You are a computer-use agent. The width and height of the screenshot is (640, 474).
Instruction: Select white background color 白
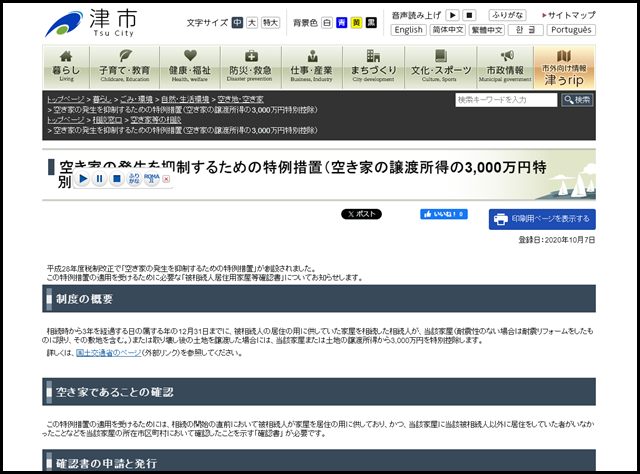(x=327, y=23)
